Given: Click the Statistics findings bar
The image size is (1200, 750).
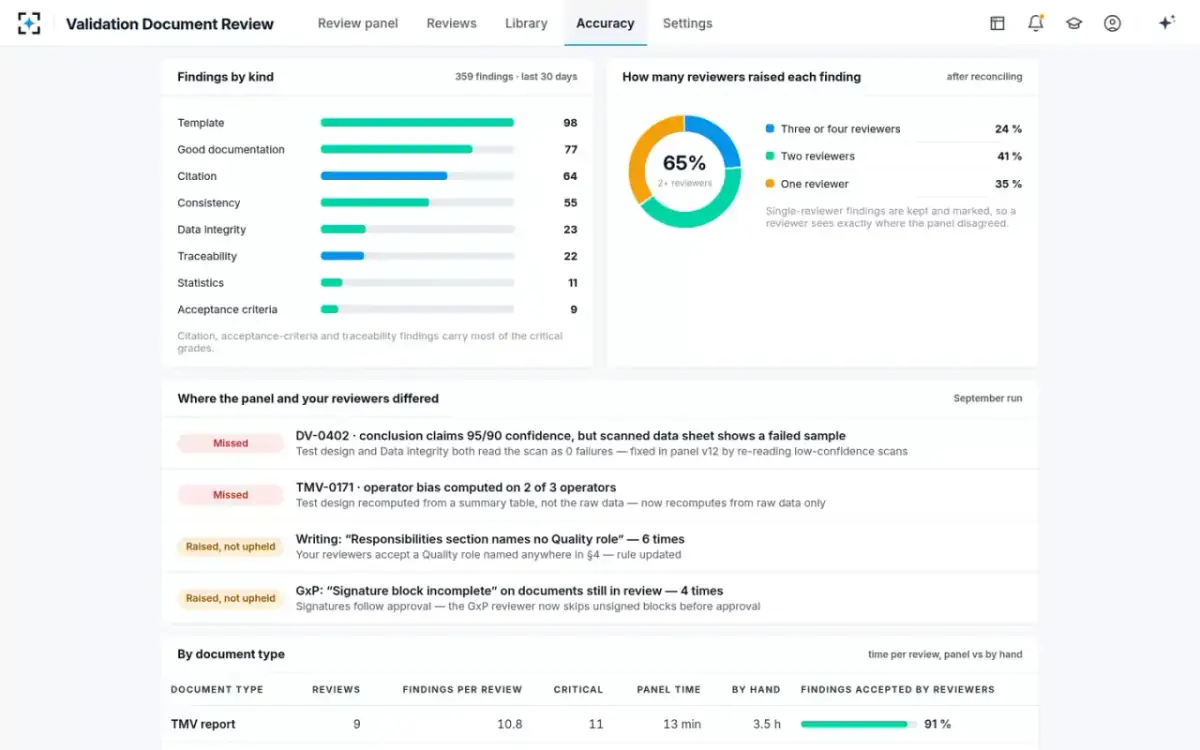Looking at the screenshot, I should click(417, 283).
